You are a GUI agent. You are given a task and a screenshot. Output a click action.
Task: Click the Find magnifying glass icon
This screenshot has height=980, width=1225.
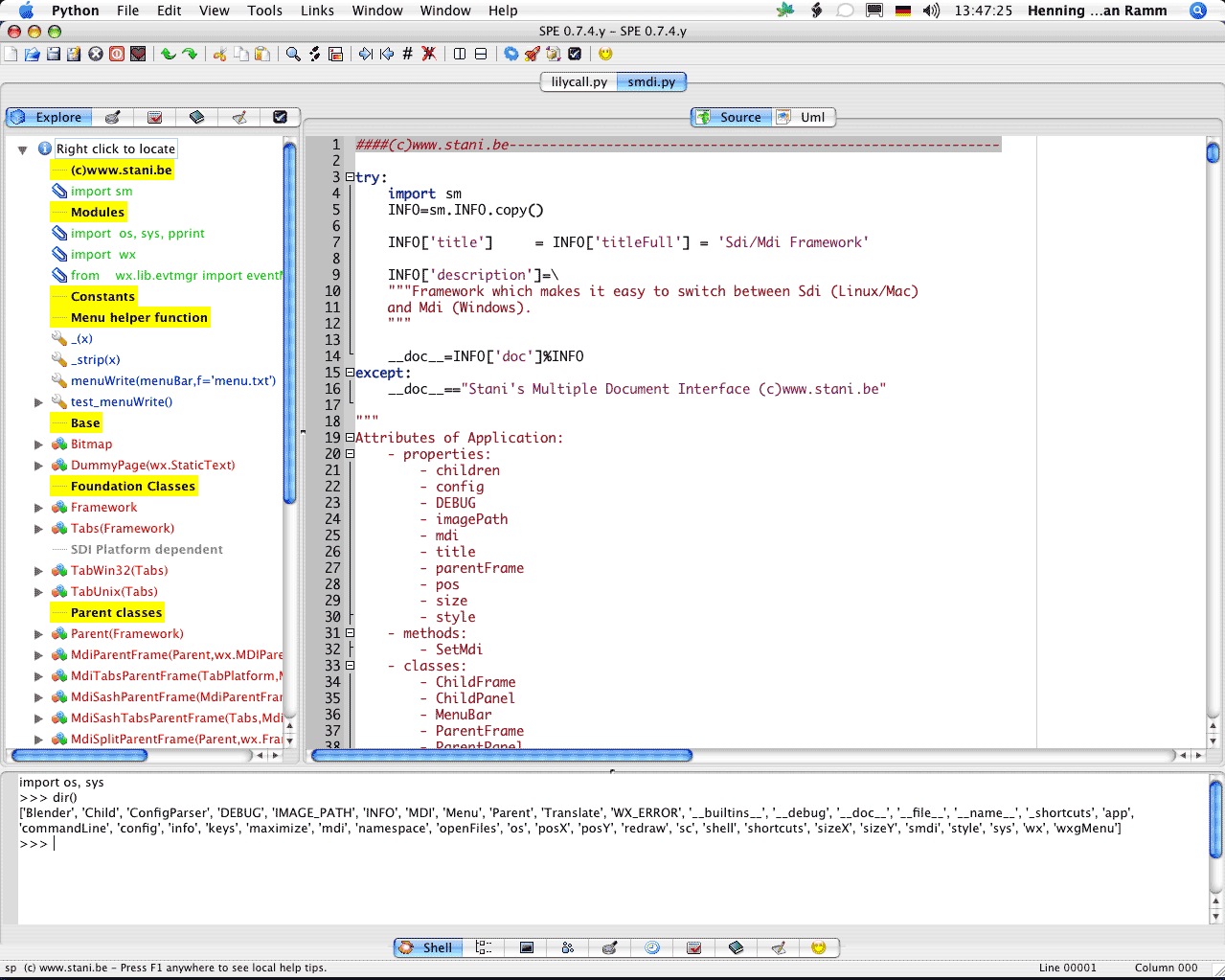pos(294,54)
